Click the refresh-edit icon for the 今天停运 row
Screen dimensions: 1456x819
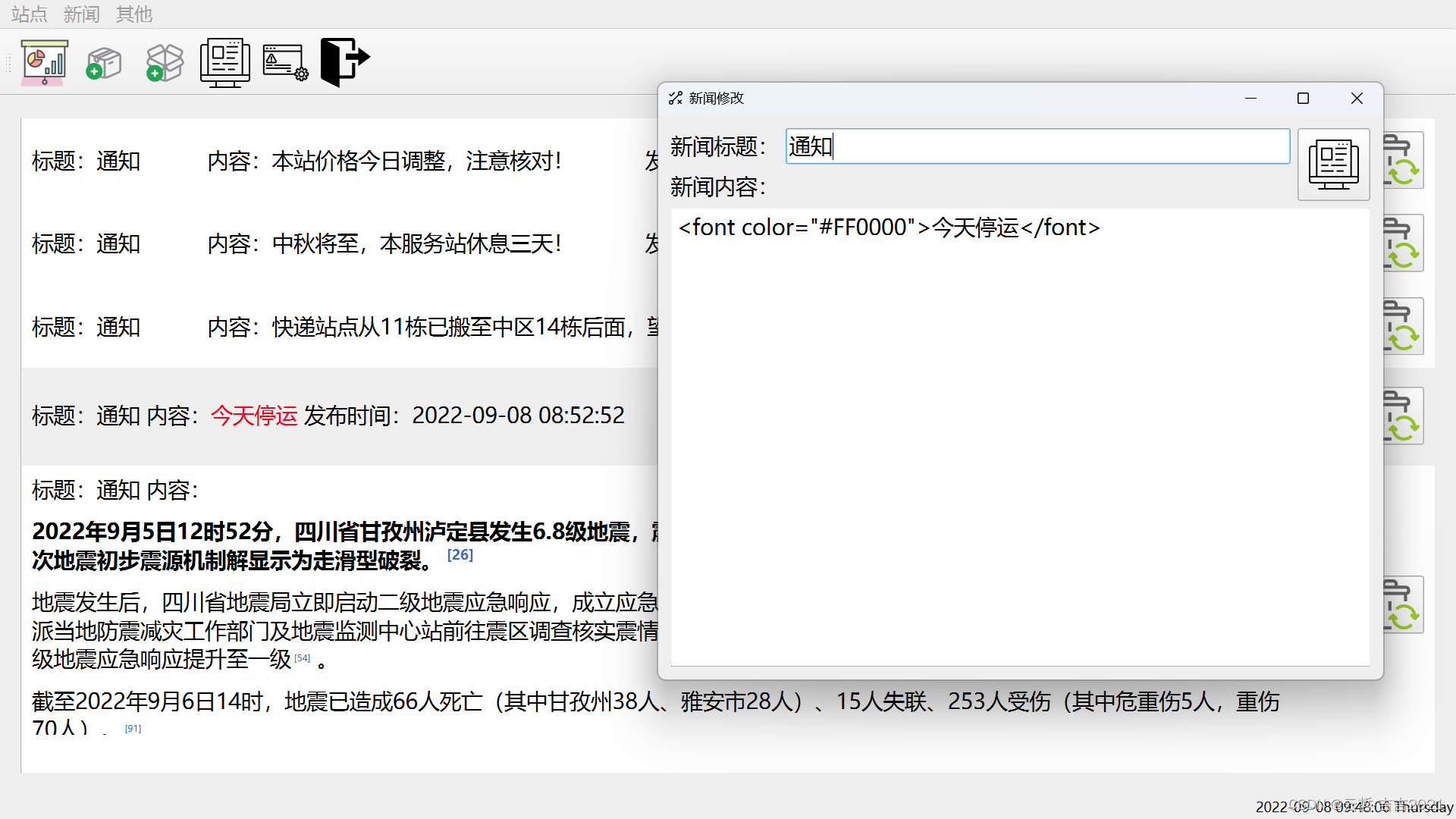[1404, 416]
